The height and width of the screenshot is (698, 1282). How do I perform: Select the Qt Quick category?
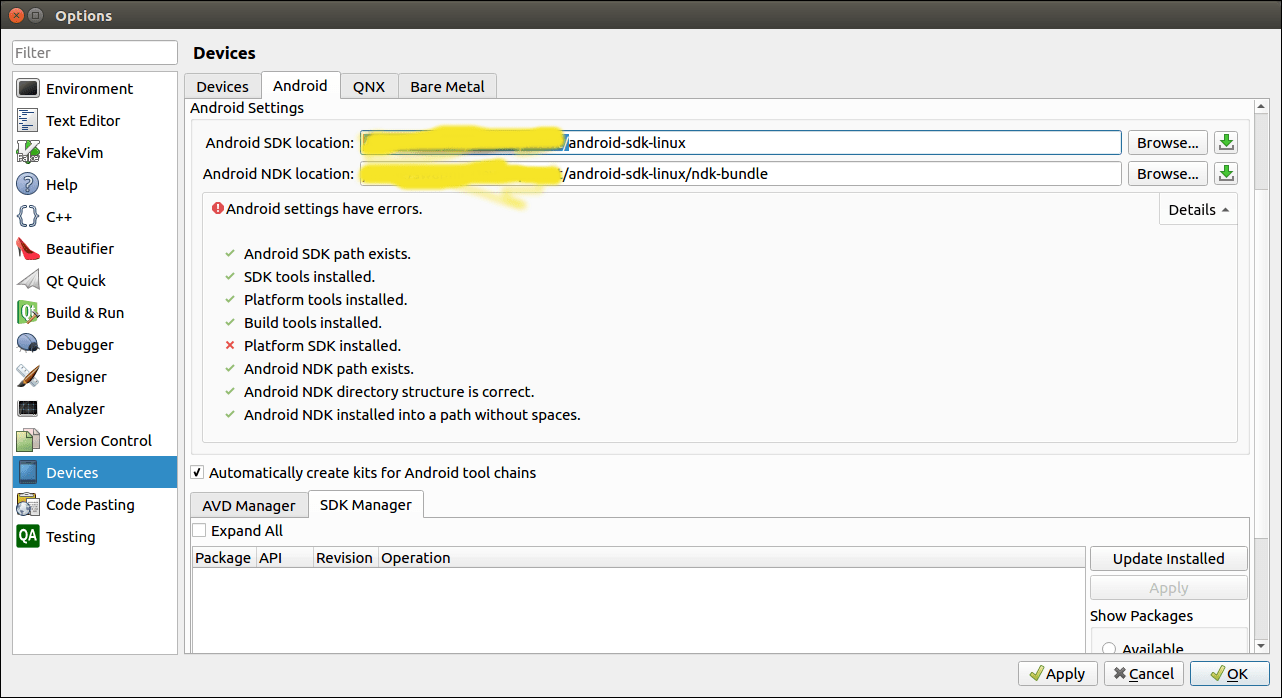[x=95, y=281]
